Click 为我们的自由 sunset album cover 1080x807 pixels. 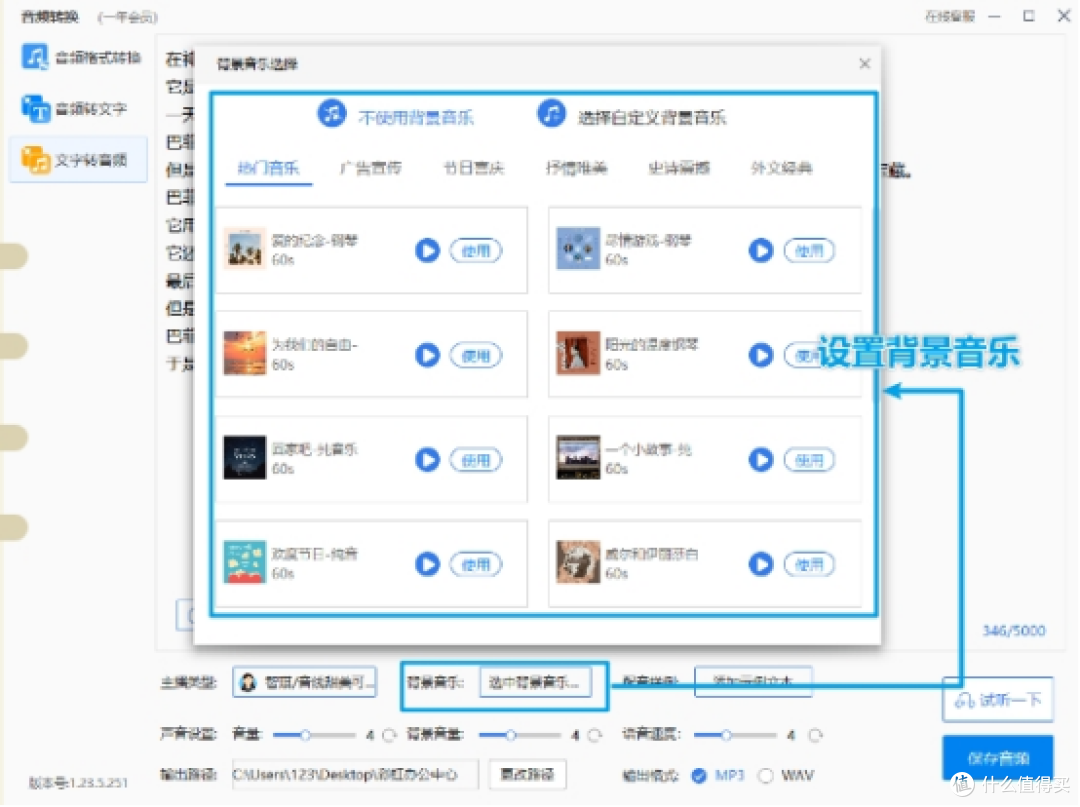245,353
